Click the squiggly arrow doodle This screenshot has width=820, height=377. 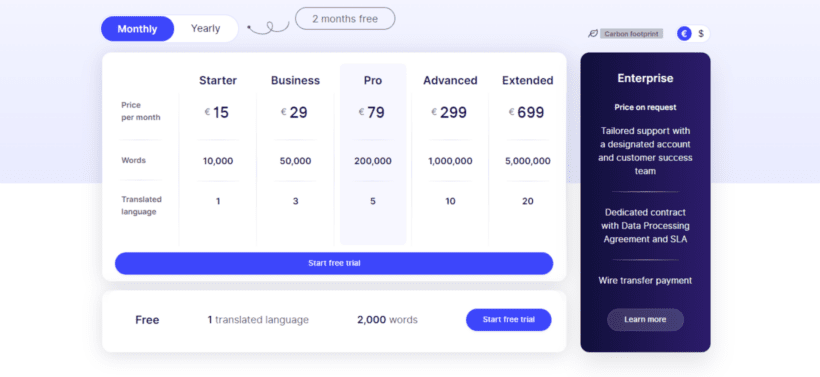pos(268,28)
